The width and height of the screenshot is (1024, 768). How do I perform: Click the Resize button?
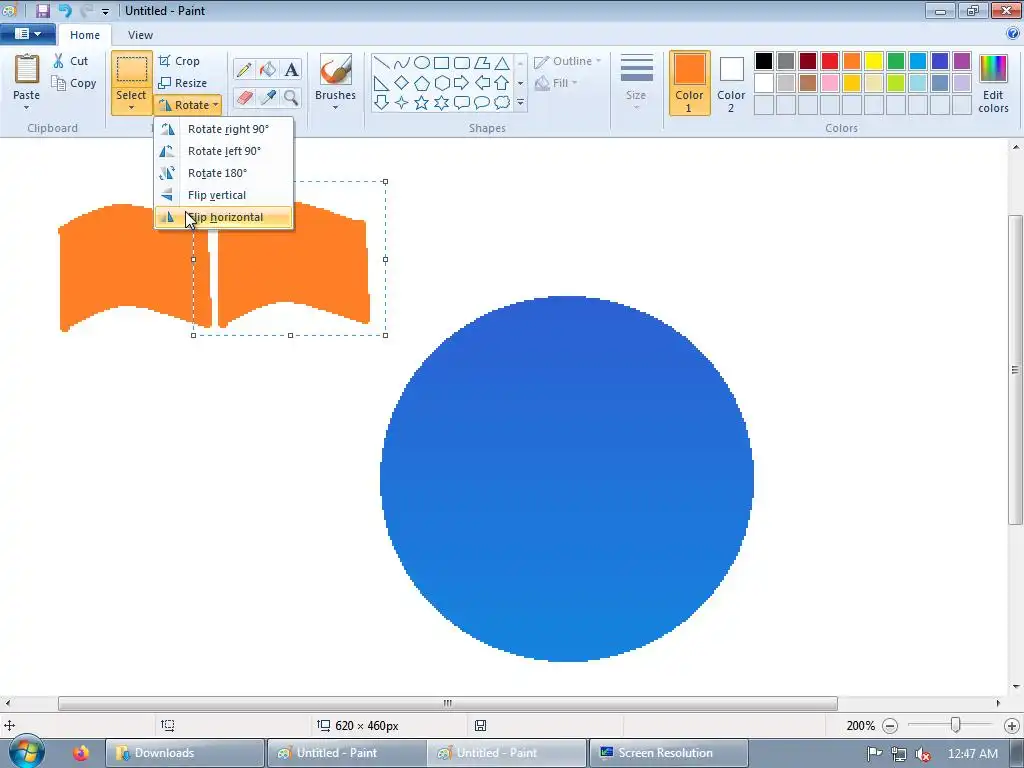183,83
